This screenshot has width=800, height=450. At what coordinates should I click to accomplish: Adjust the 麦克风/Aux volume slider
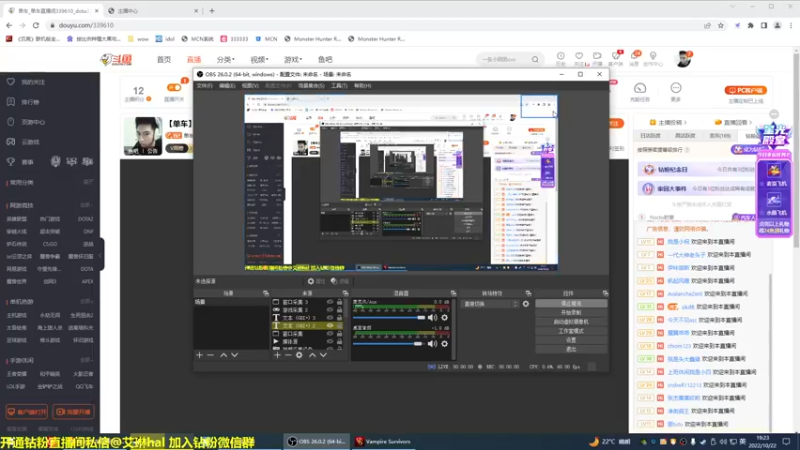point(389,317)
